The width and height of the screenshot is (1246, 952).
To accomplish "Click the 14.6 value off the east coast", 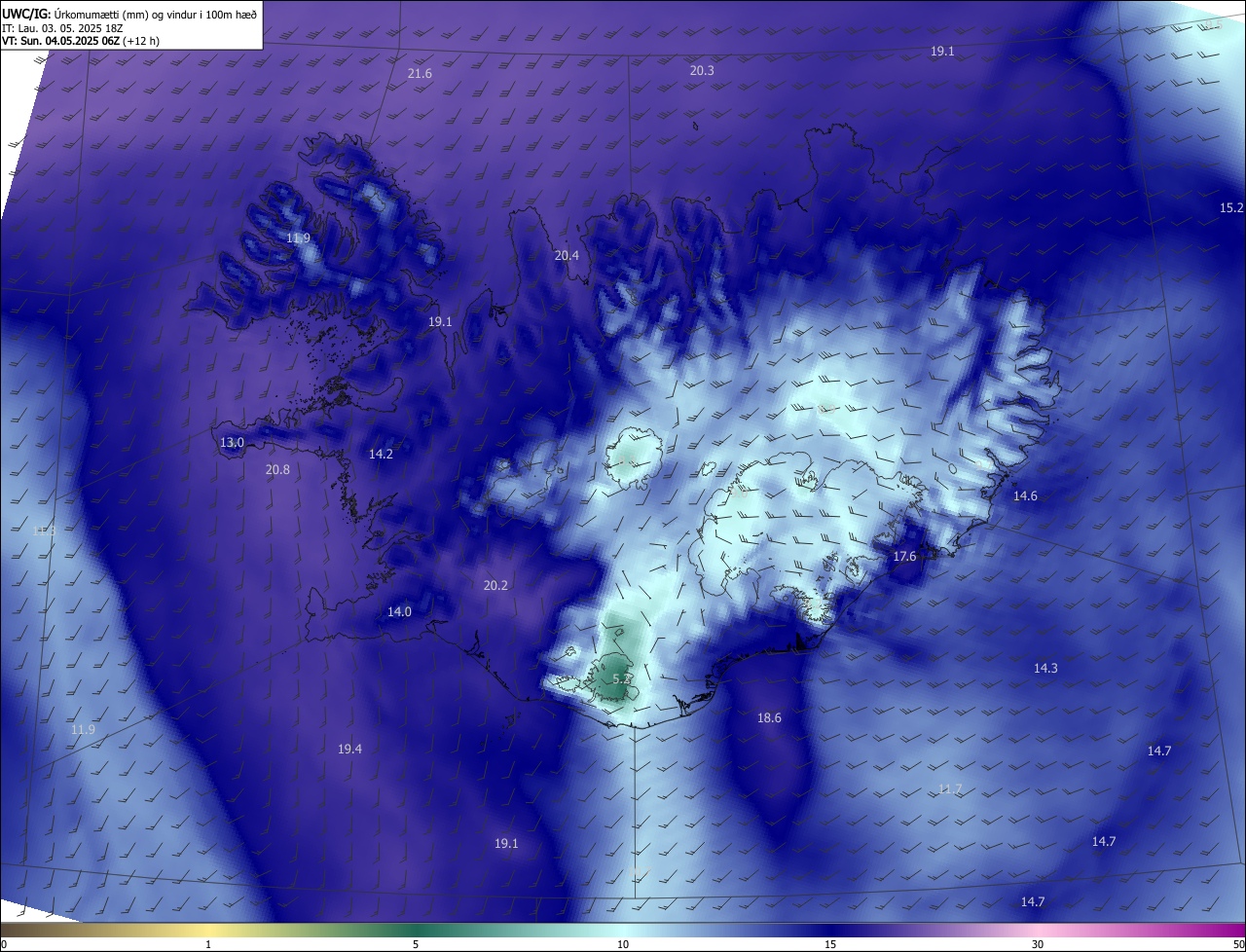I will [1025, 495].
